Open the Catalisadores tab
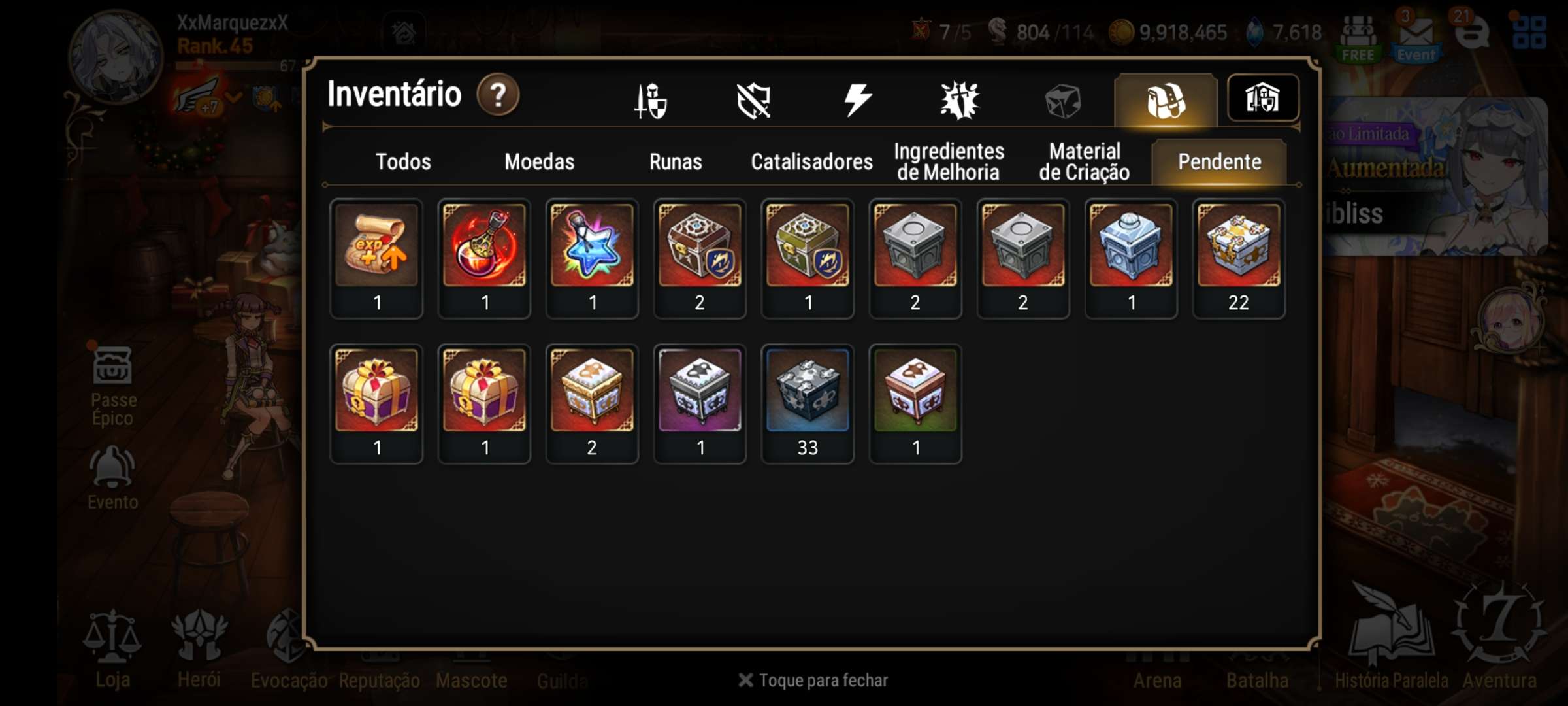This screenshot has height=706, width=1568. point(811,161)
